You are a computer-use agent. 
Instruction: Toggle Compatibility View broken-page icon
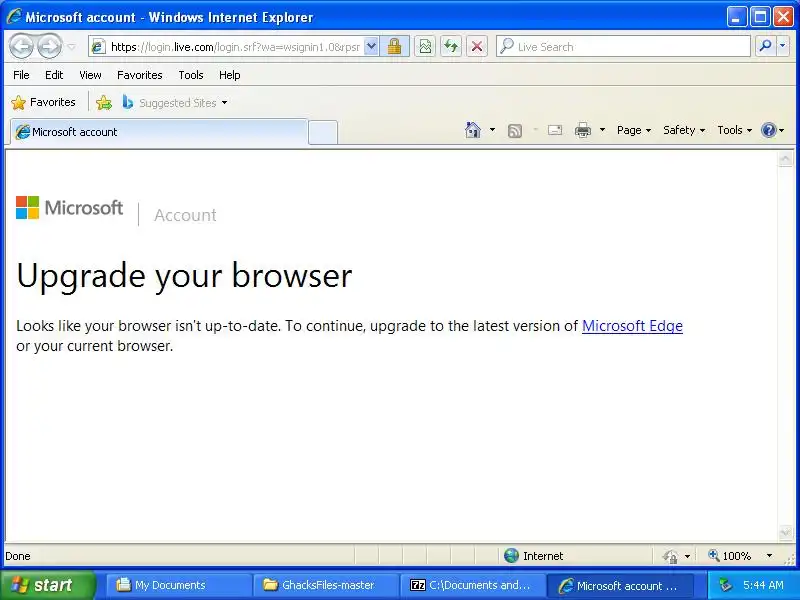coord(424,47)
